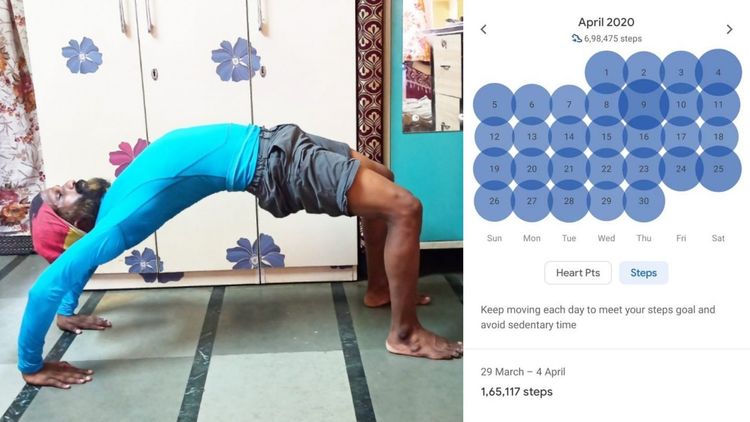Open day 4 step circle
750x422 pixels.
pos(718,72)
